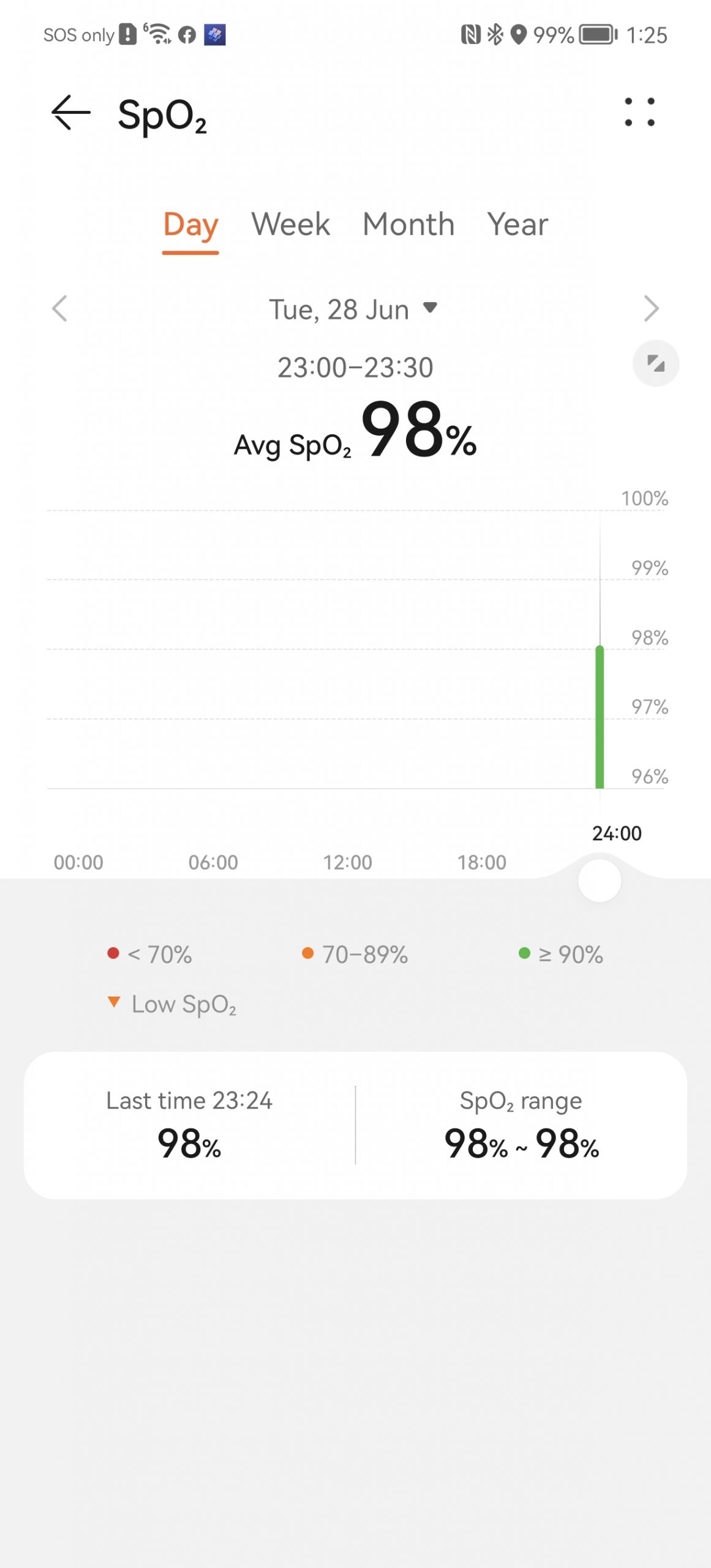Select the Day tab

click(190, 224)
